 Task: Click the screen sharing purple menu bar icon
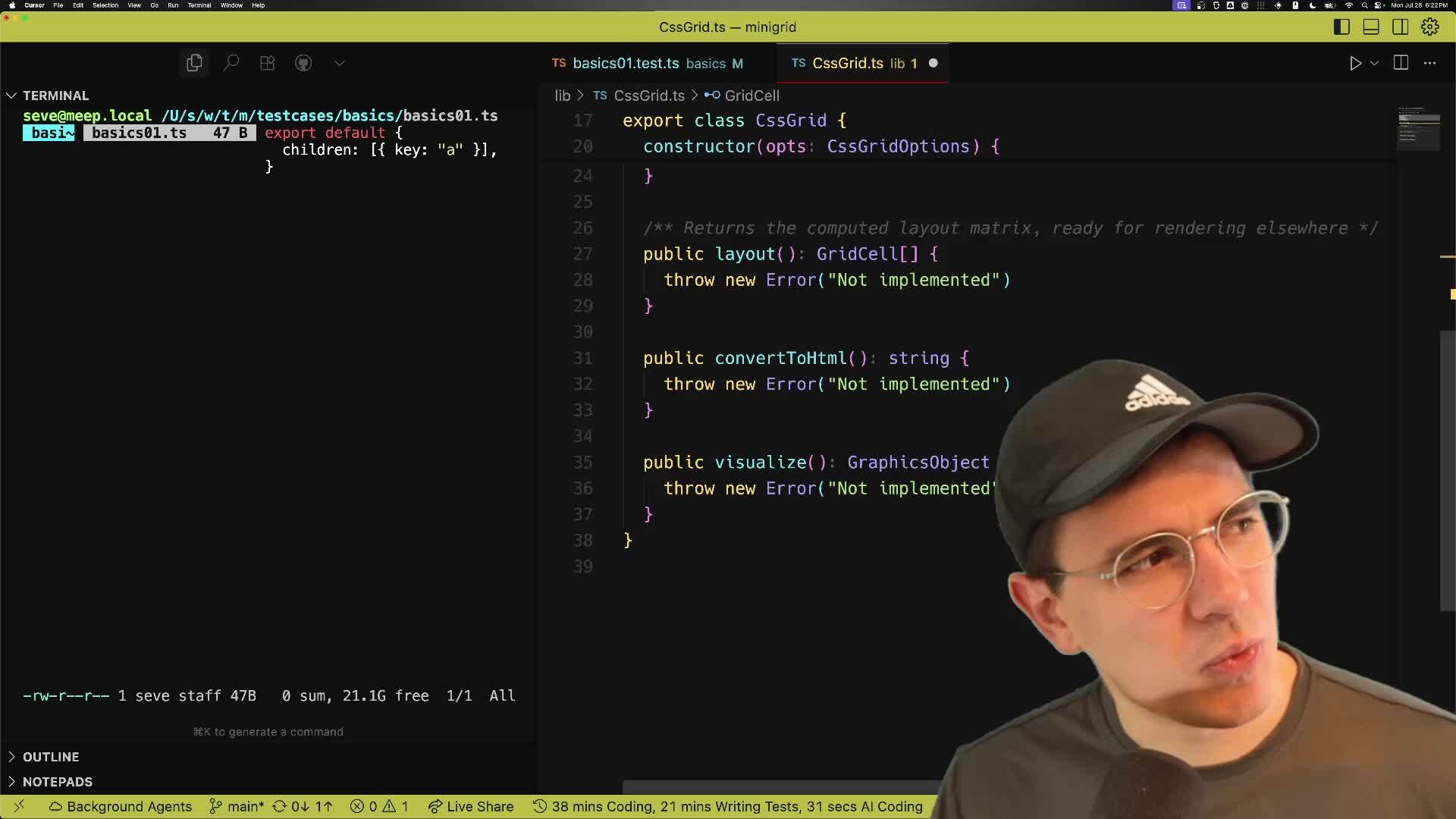tap(1181, 5)
